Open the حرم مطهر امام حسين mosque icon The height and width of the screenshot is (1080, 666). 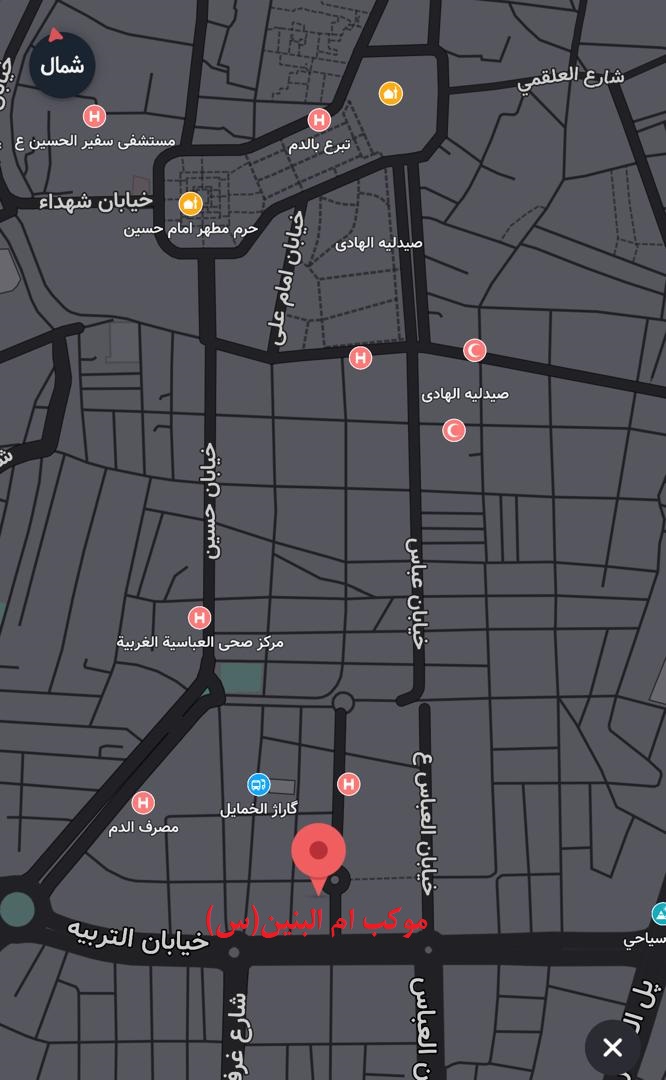[190, 204]
